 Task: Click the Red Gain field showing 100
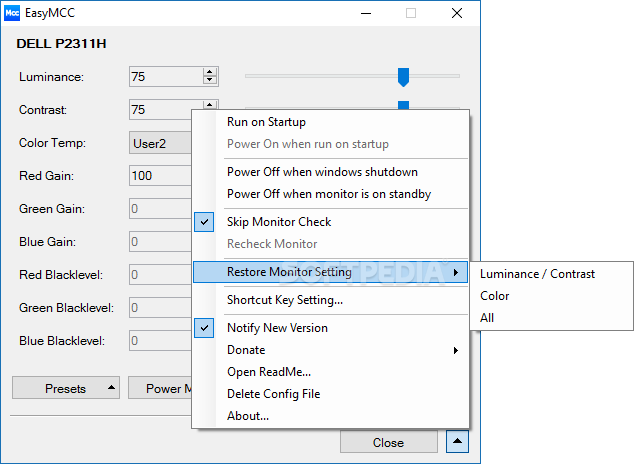(x=160, y=175)
